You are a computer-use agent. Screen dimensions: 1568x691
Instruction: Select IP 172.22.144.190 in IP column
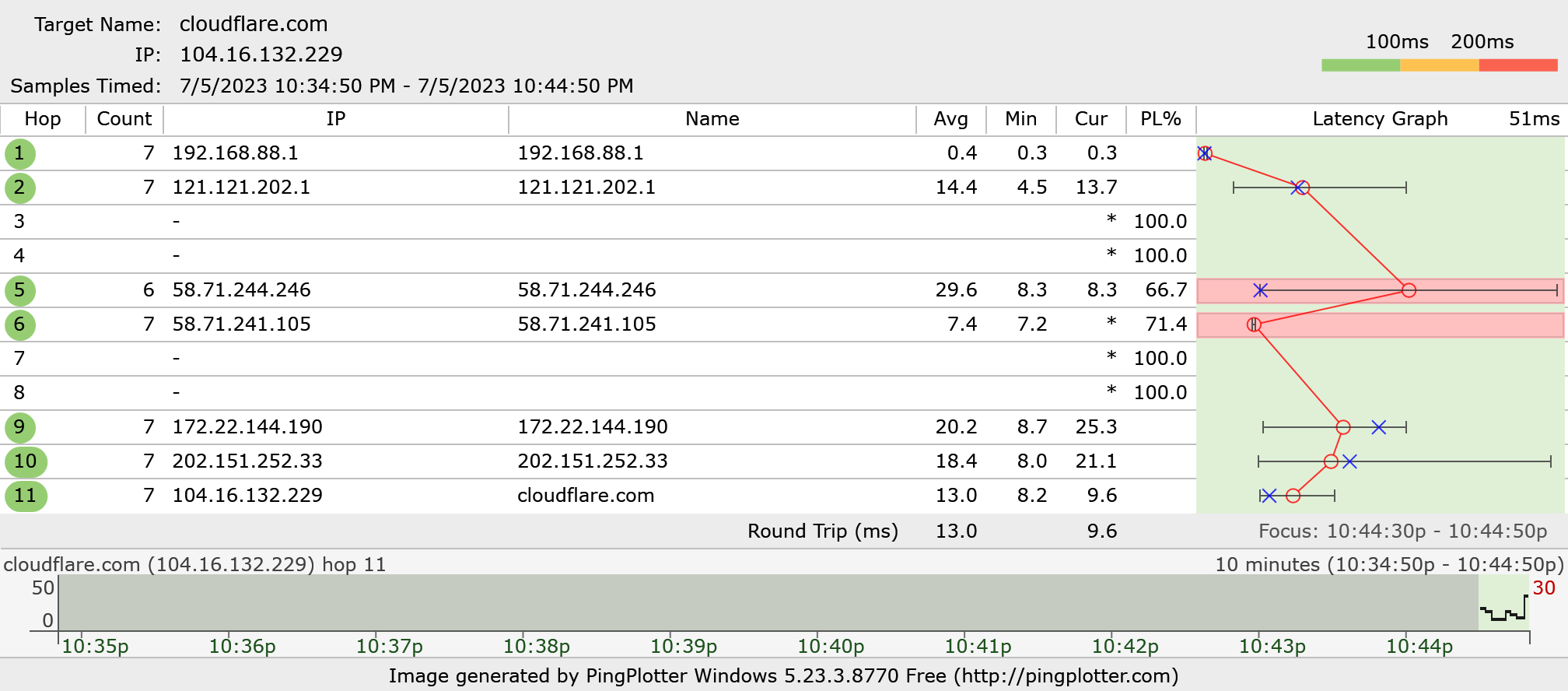point(247,427)
